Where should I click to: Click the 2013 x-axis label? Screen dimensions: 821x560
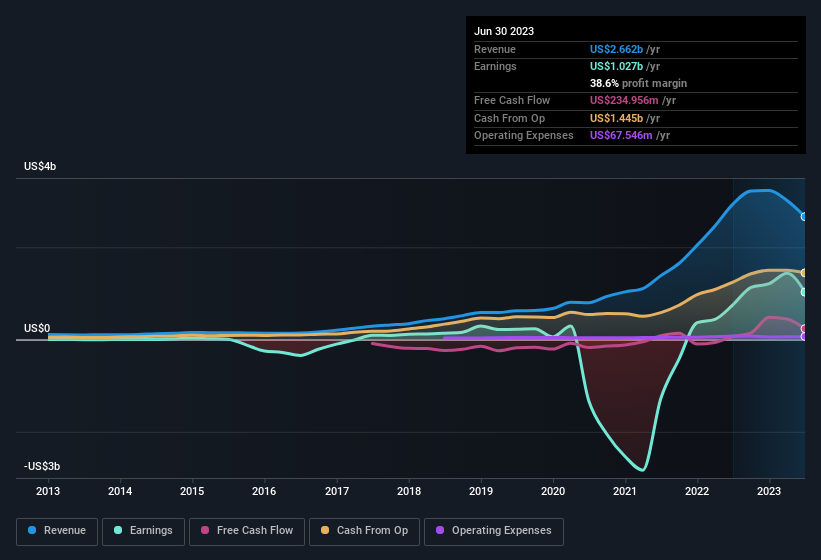[48, 491]
